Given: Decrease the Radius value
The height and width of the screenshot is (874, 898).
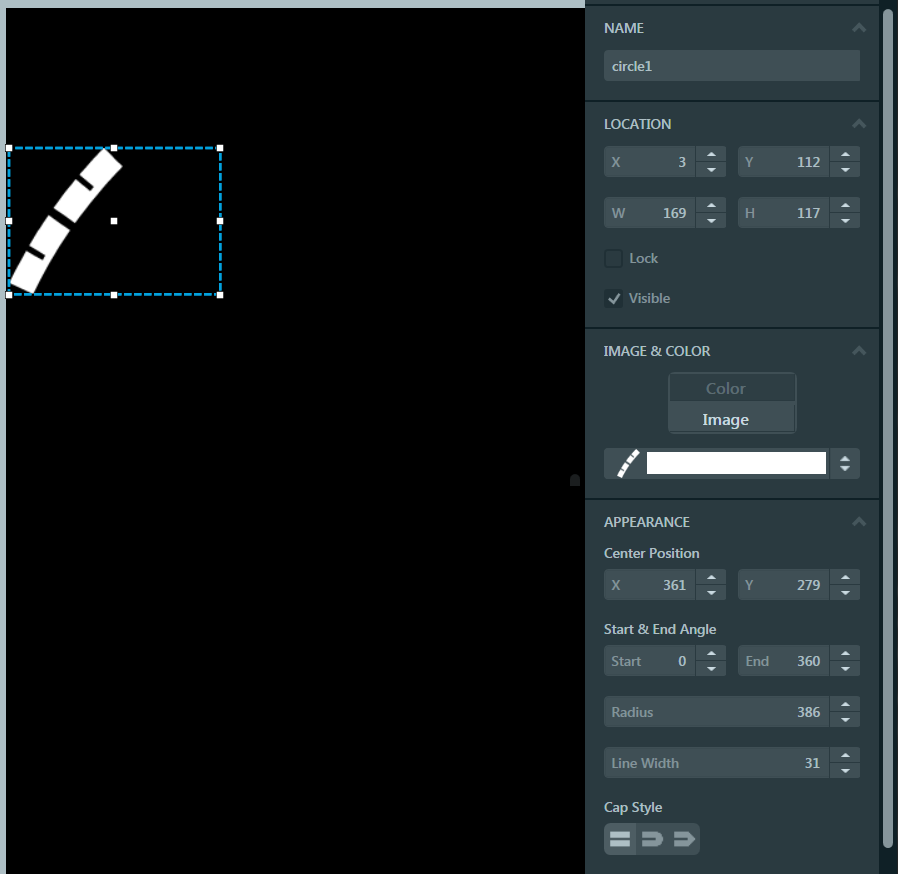Looking at the screenshot, I should pyautogui.click(x=845, y=719).
